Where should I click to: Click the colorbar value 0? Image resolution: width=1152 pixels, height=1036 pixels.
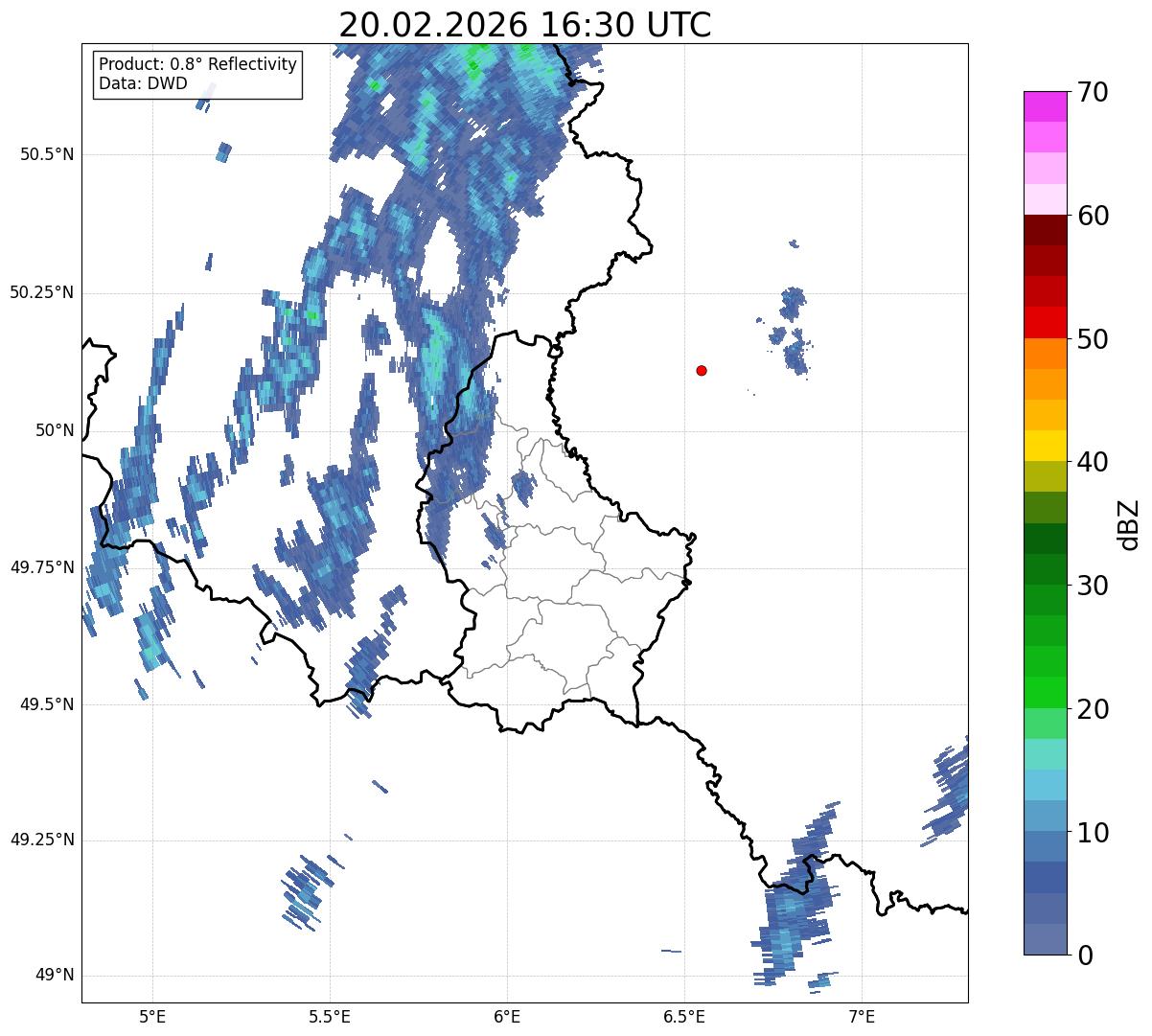tap(1085, 955)
